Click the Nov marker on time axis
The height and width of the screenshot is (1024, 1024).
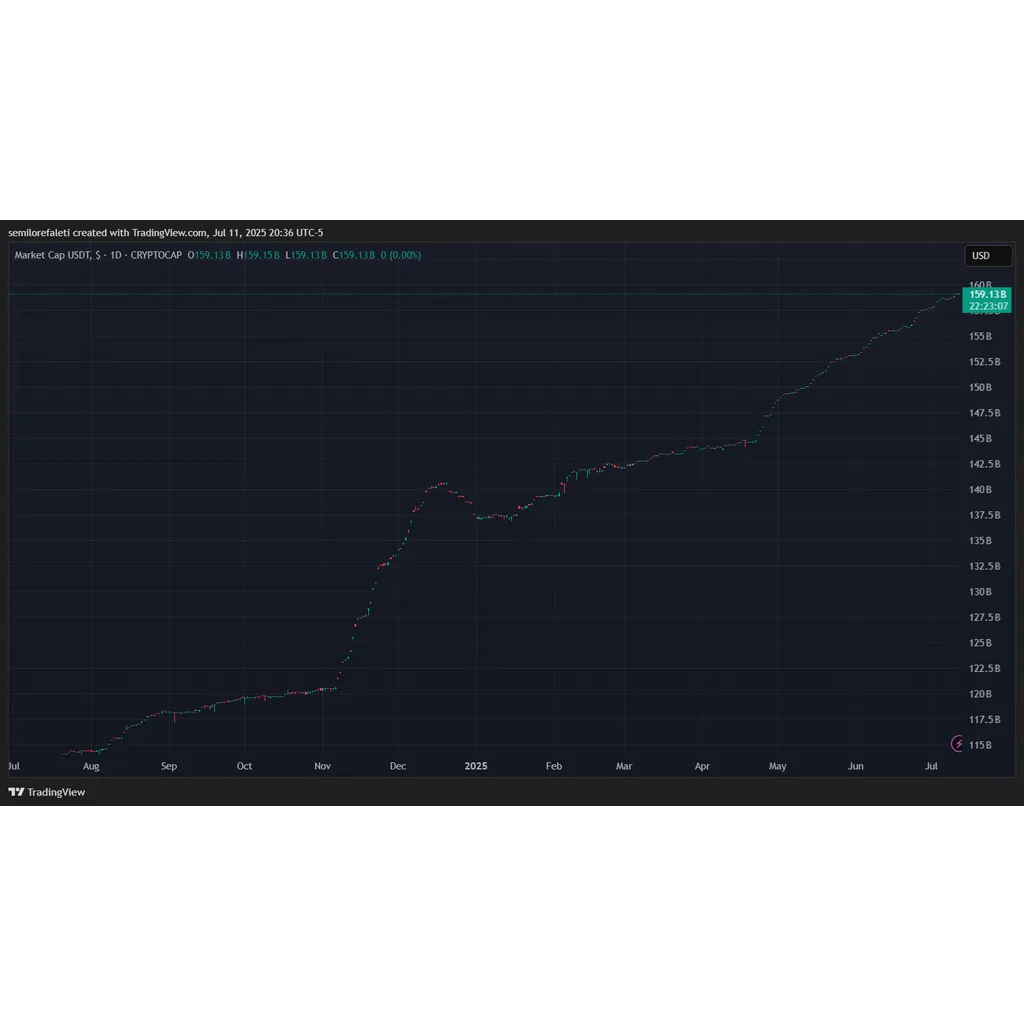pos(322,766)
